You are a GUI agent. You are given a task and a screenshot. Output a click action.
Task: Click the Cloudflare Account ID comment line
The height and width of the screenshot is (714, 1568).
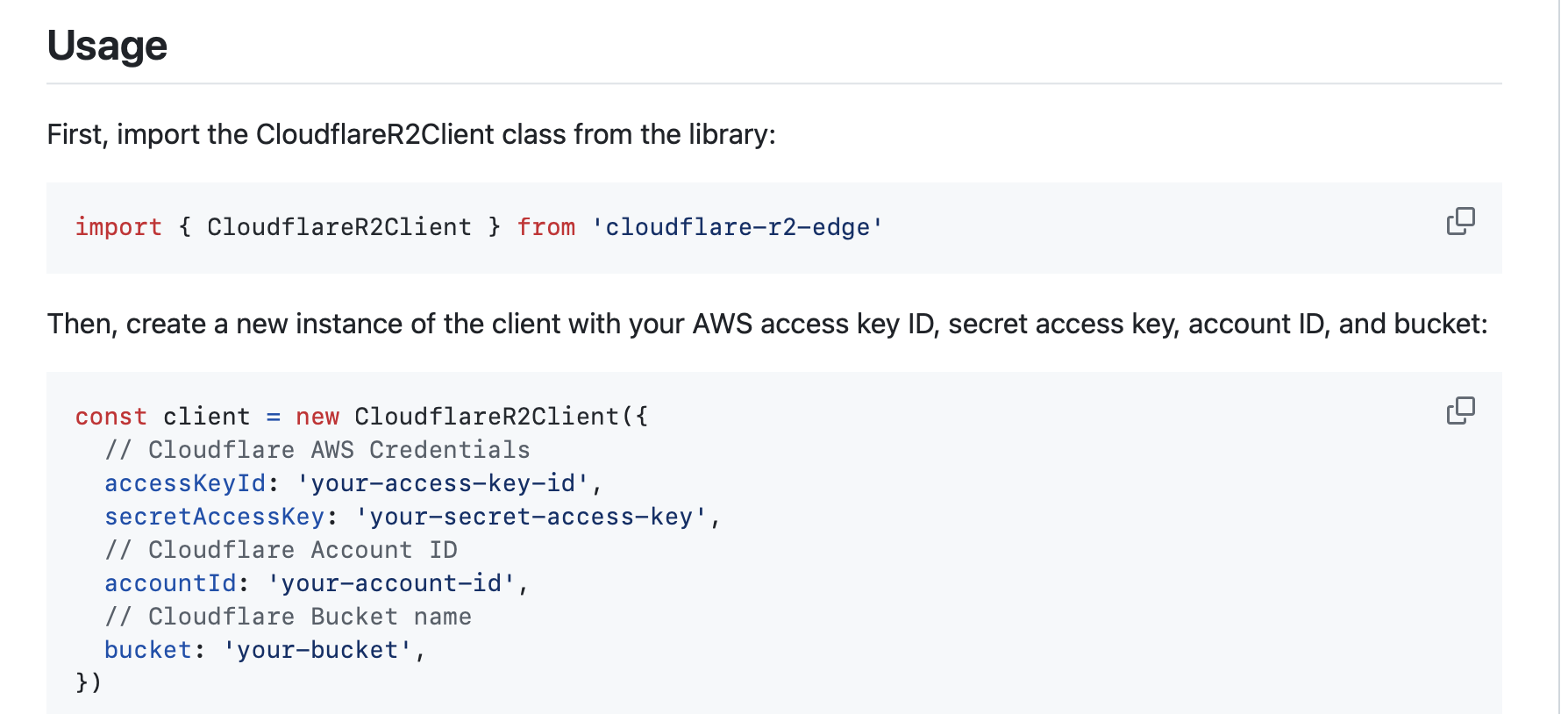pos(281,550)
